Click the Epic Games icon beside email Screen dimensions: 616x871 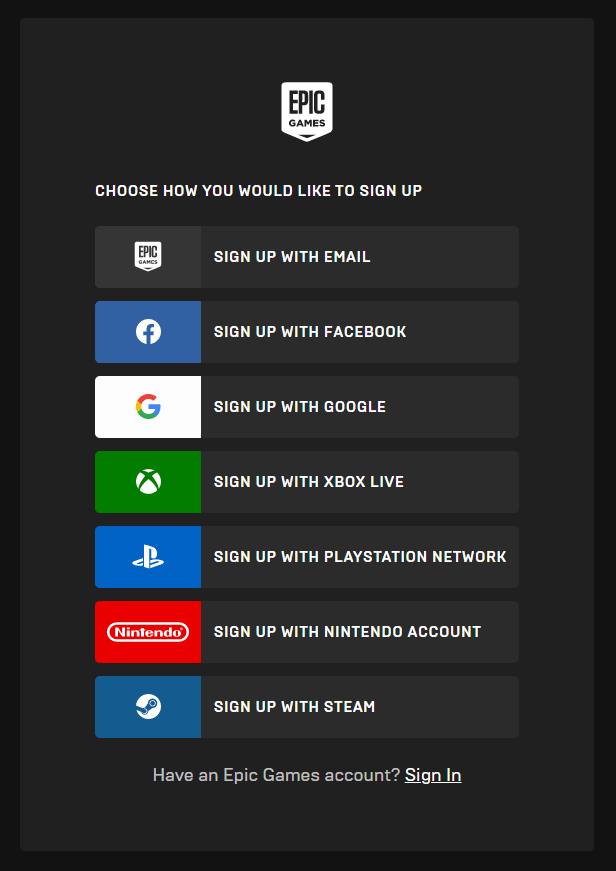pos(148,257)
